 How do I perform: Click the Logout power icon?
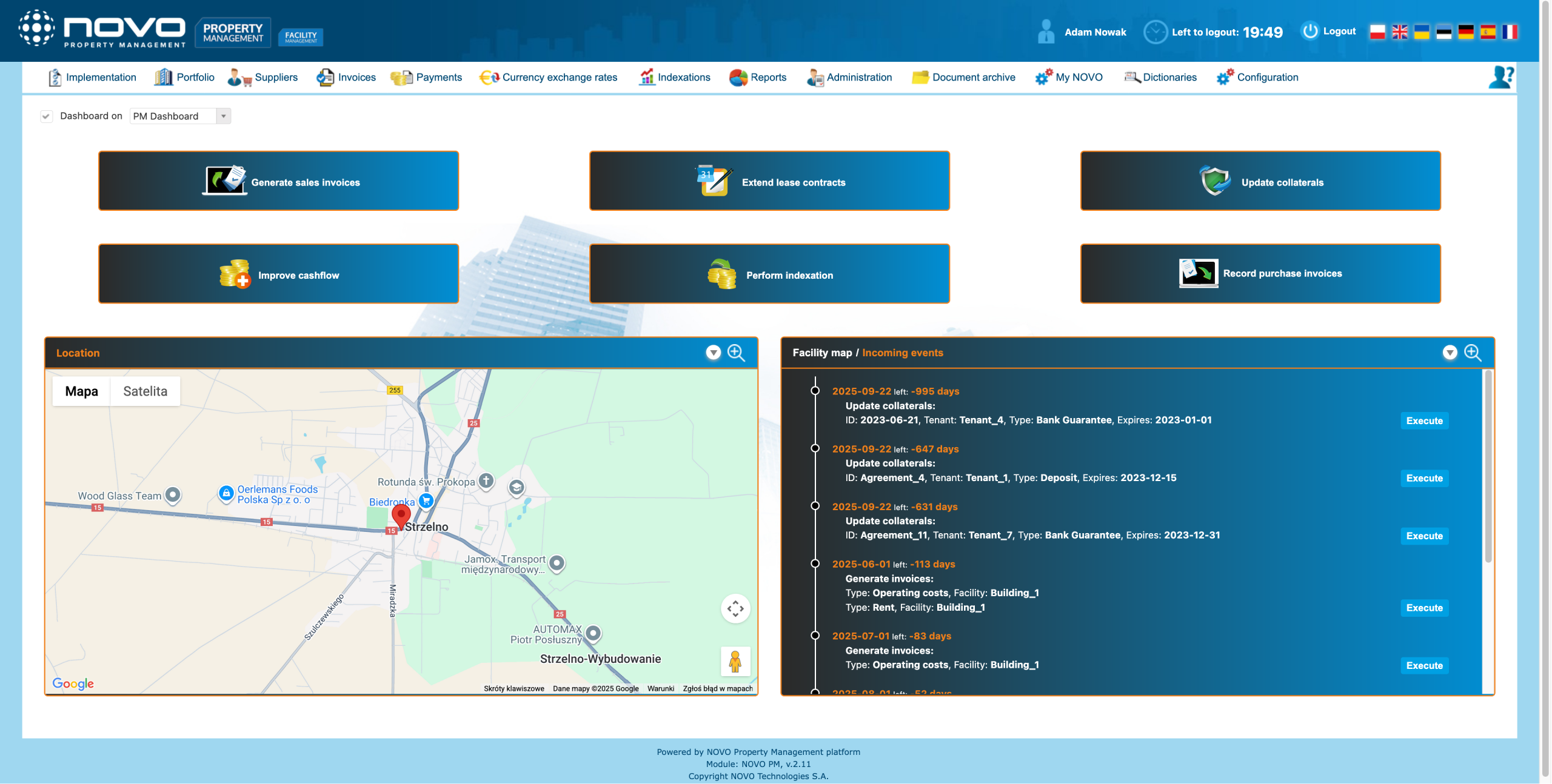pyautogui.click(x=1309, y=31)
